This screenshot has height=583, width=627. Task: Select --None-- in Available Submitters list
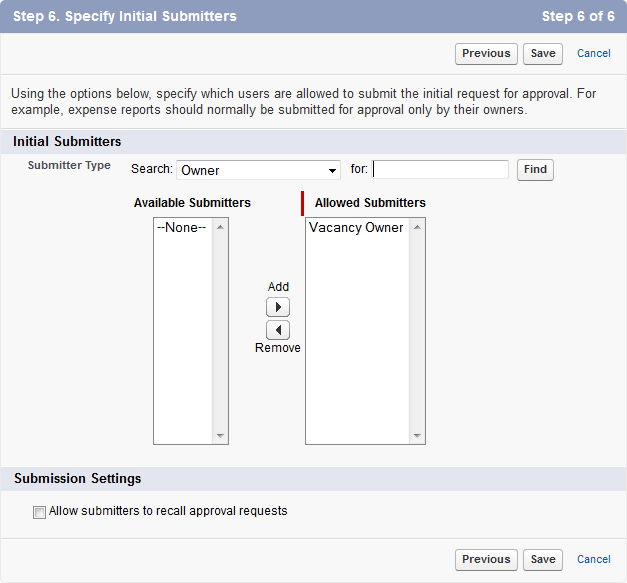(181, 228)
